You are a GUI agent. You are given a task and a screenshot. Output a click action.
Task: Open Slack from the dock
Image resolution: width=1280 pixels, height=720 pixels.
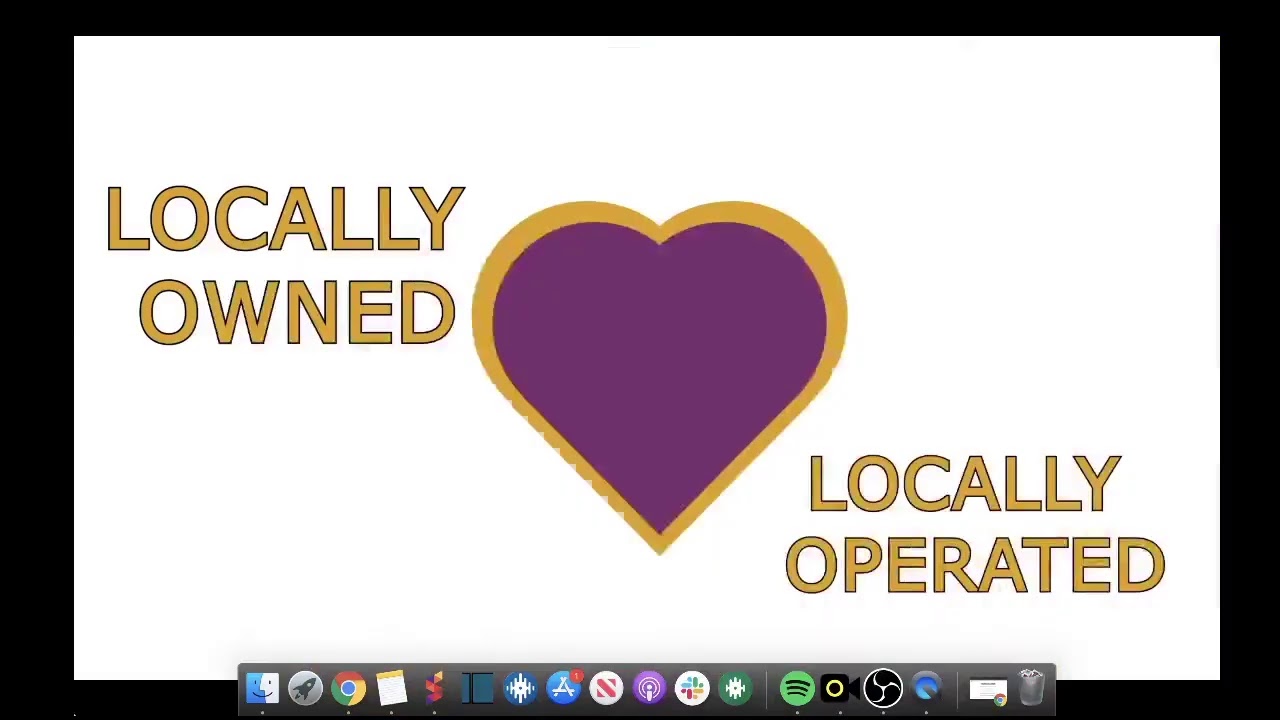[692, 688]
